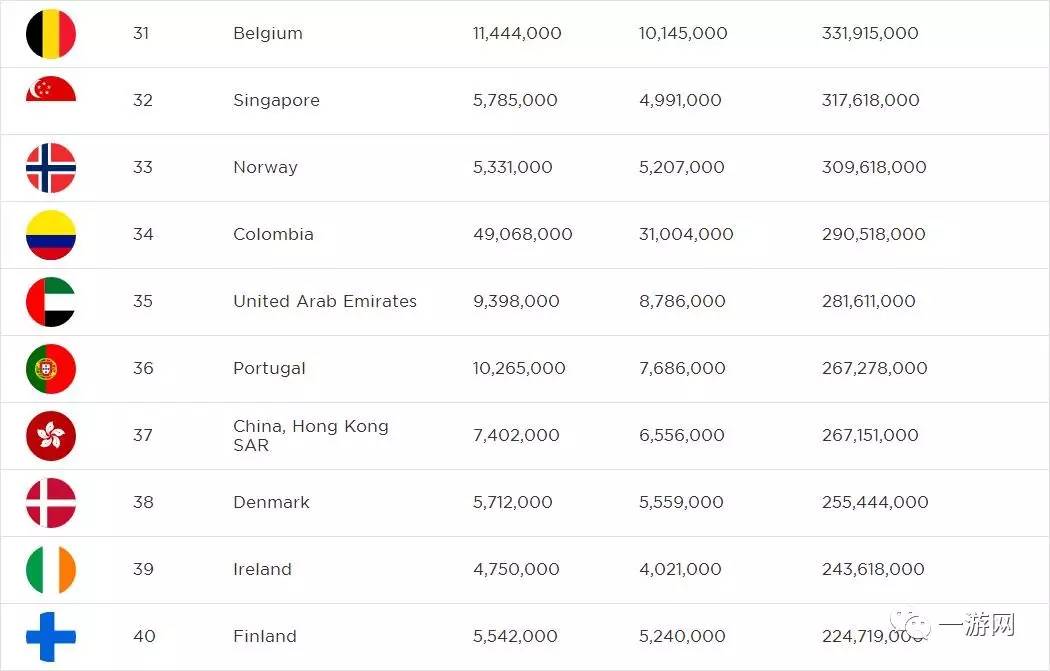Click the Ireland flag icon
The image size is (1050, 671).
point(51,570)
